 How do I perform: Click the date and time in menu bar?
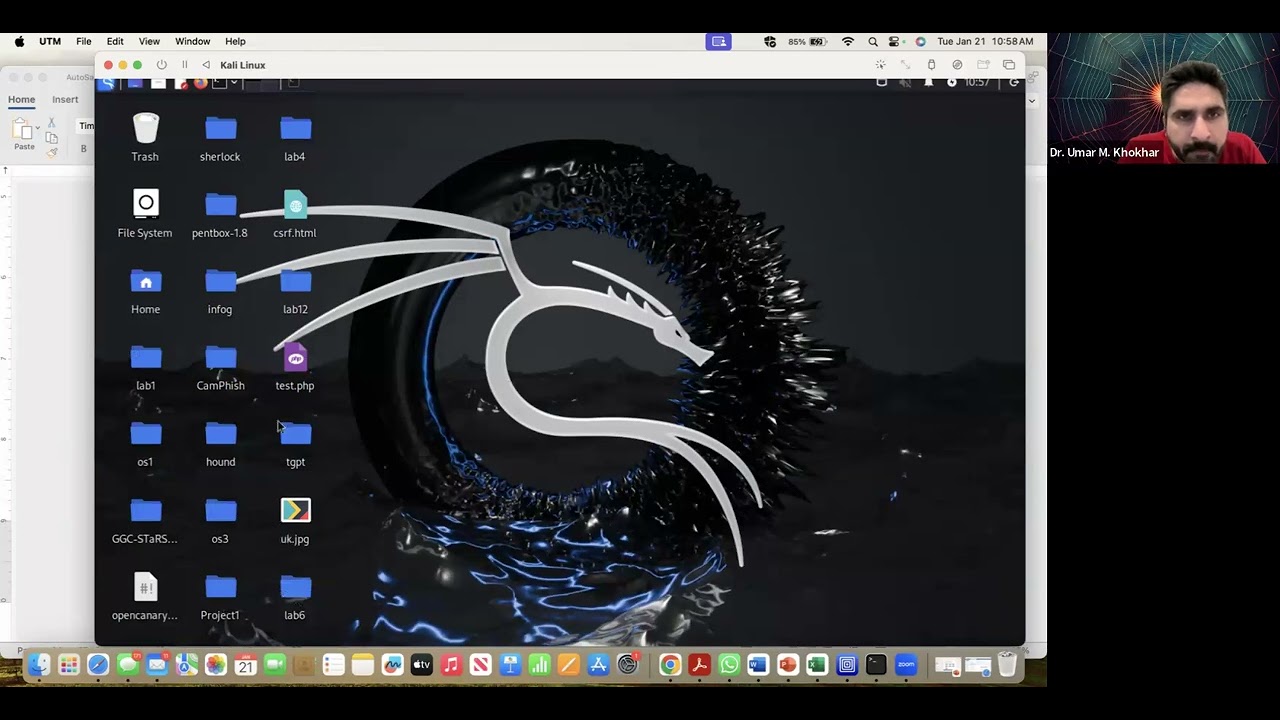tap(985, 41)
